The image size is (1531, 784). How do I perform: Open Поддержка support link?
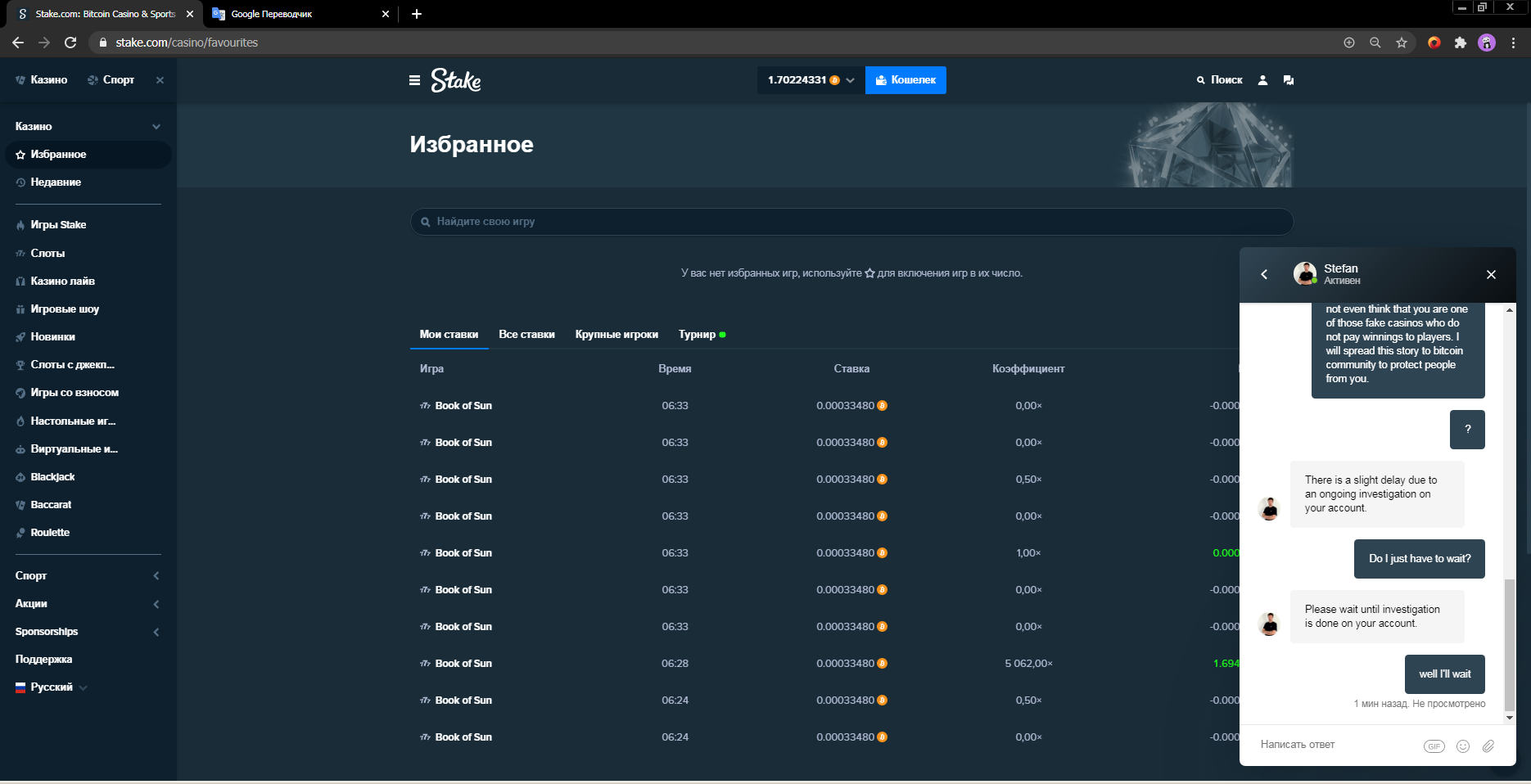[43, 660]
